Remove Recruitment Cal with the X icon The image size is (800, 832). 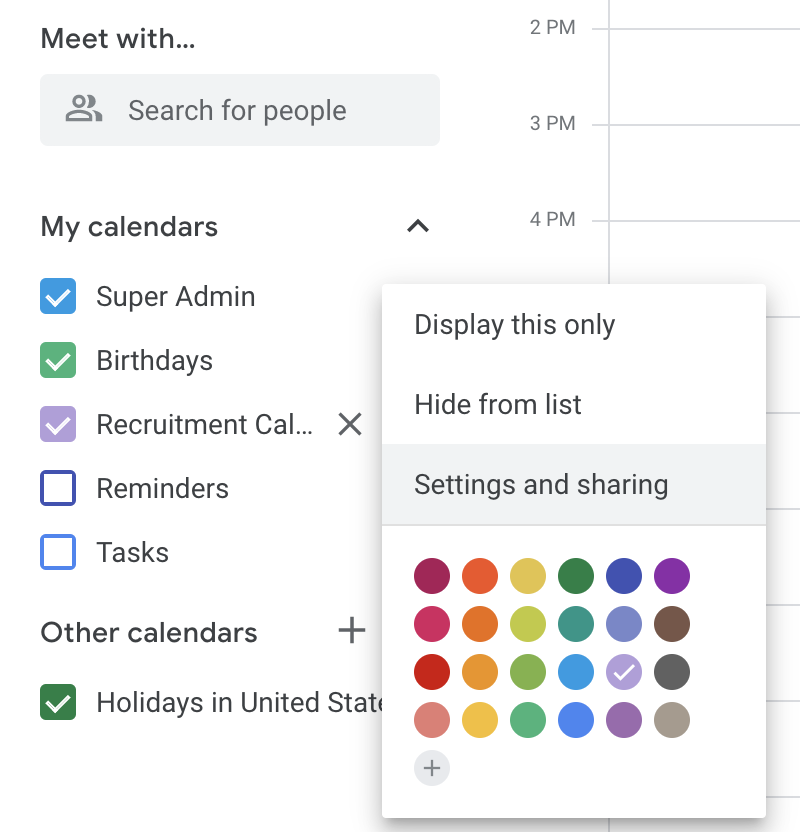tap(349, 424)
